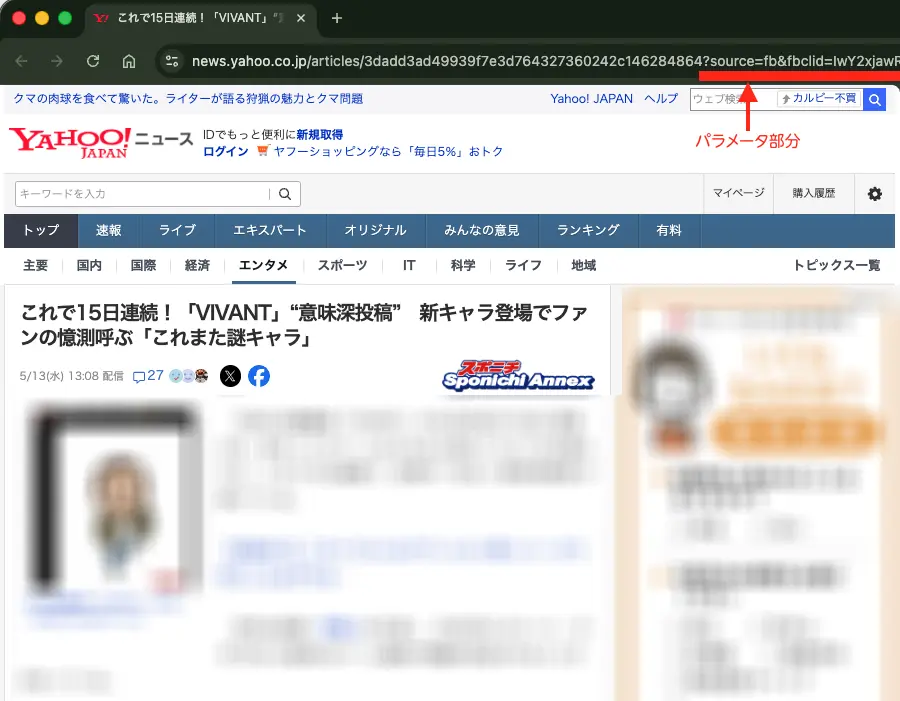Image resolution: width=900 pixels, height=701 pixels.
Task: Focus the ウェブ検索 input box
Action: 733,99
